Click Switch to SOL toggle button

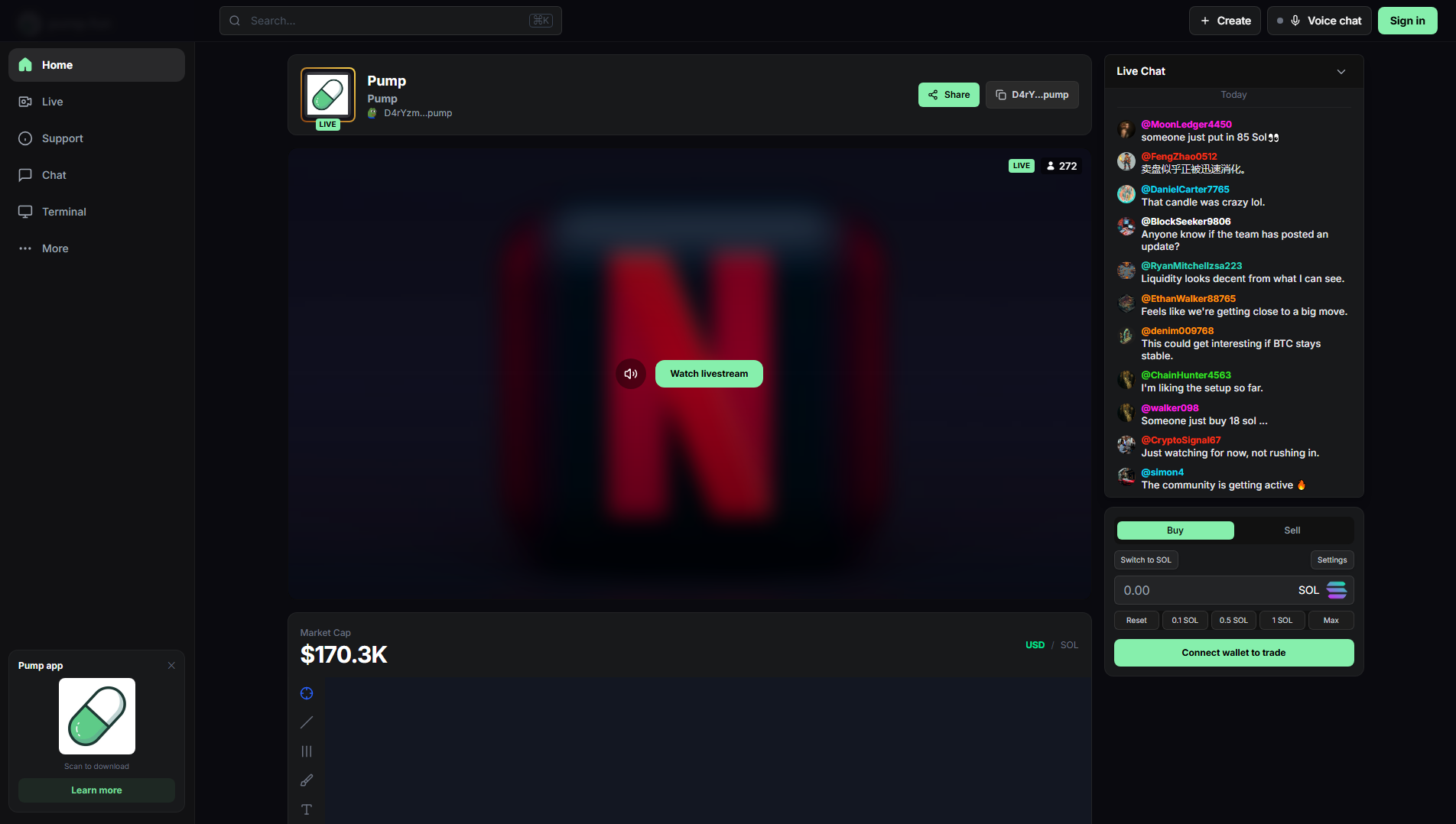(1146, 560)
